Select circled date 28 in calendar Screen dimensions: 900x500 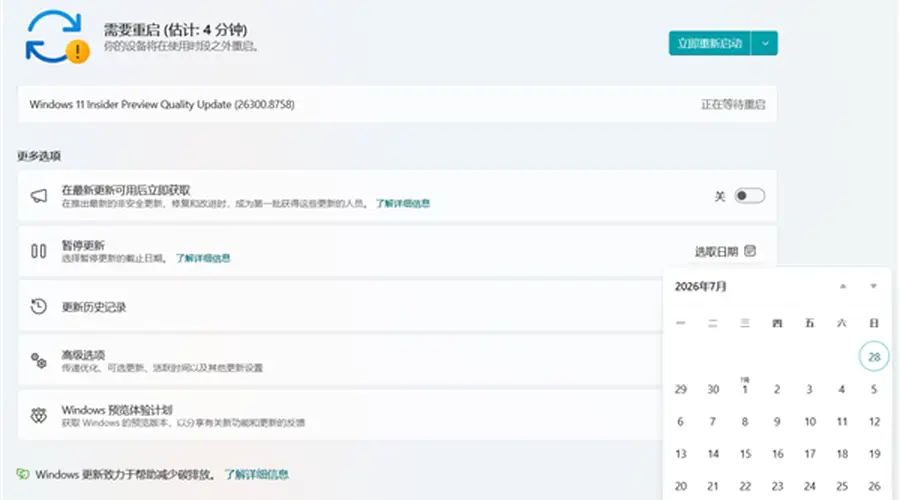pyautogui.click(x=874, y=356)
